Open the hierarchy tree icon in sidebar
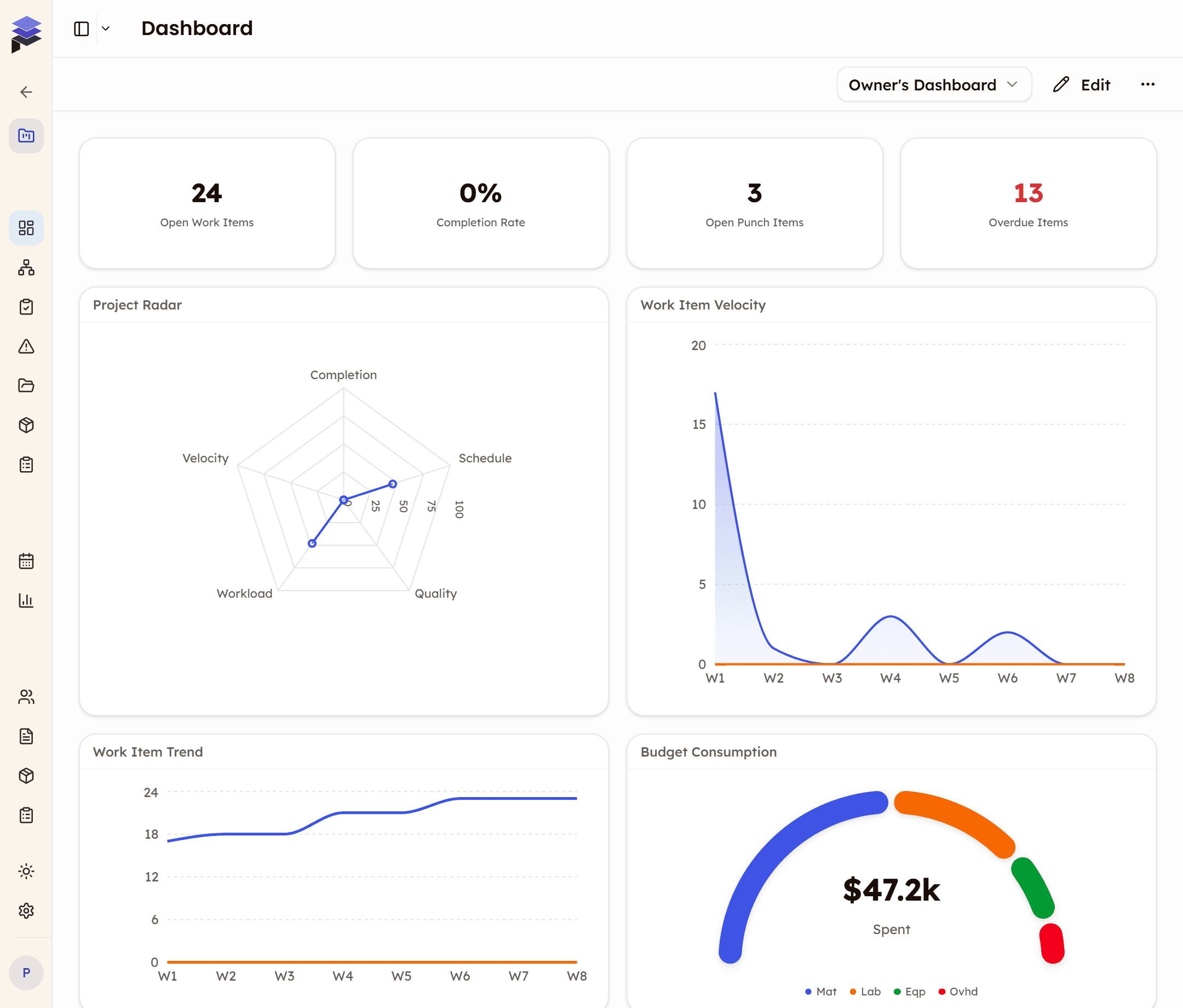Image resolution: width=1183 pixels, height=1008 pixels. point(26,267)
